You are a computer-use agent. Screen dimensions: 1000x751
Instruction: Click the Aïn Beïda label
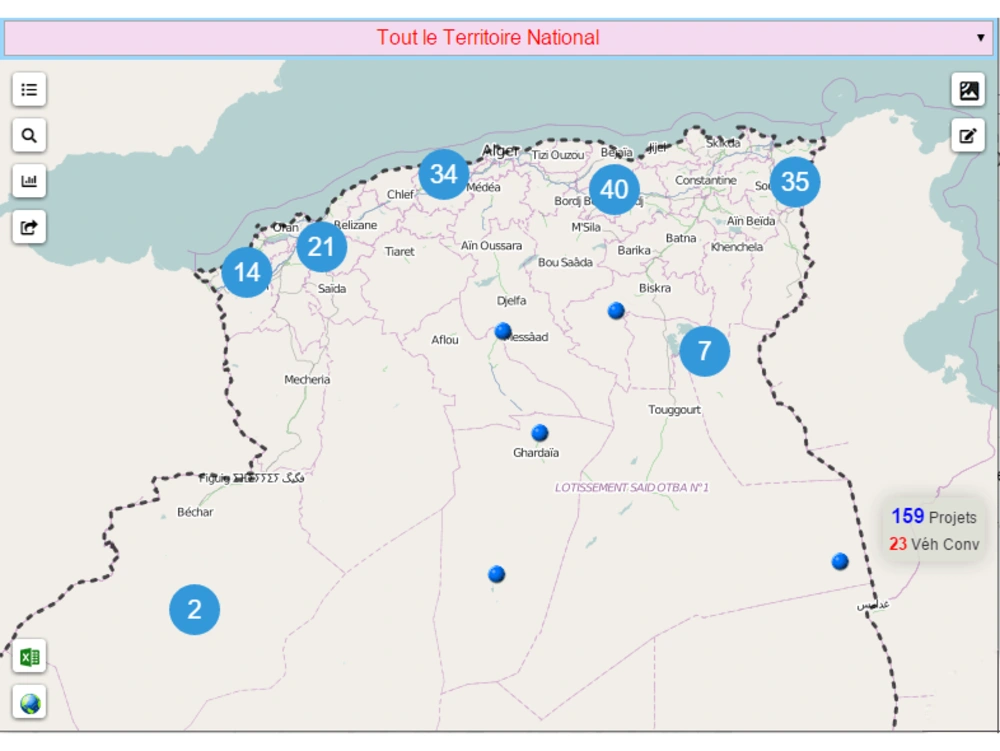(751, 221)
